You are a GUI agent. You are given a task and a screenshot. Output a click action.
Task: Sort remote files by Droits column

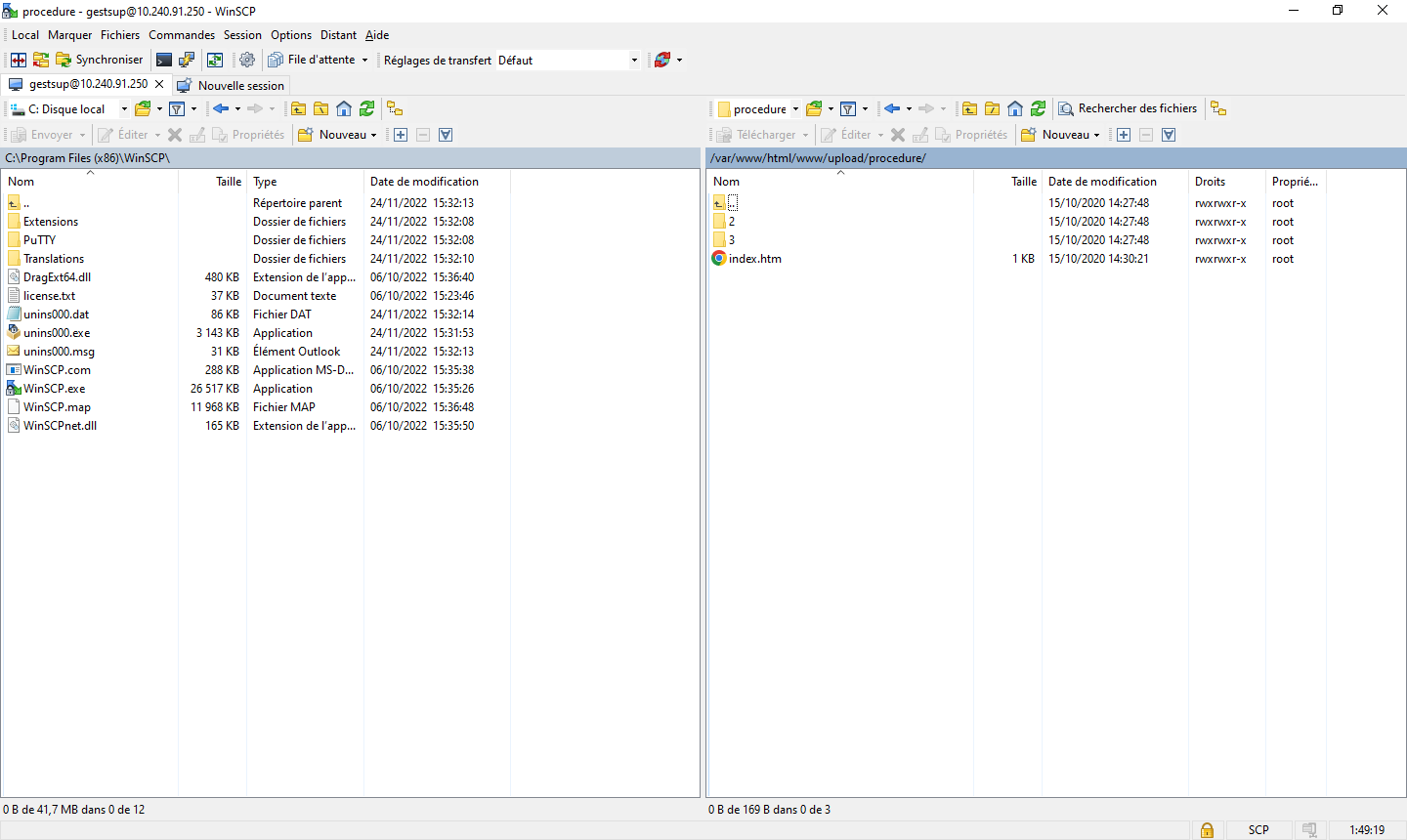(x=1227, y=181)
